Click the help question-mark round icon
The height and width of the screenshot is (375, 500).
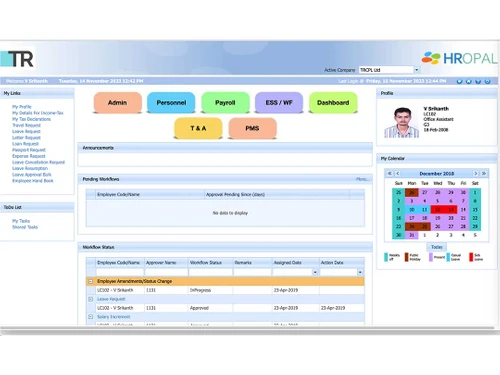[x=478, y=81]
